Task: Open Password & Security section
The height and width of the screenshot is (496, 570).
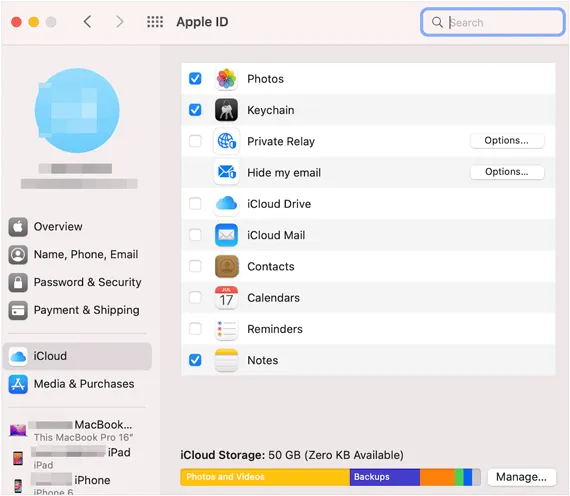Action: pyautogui.click(x=77, y=283)
